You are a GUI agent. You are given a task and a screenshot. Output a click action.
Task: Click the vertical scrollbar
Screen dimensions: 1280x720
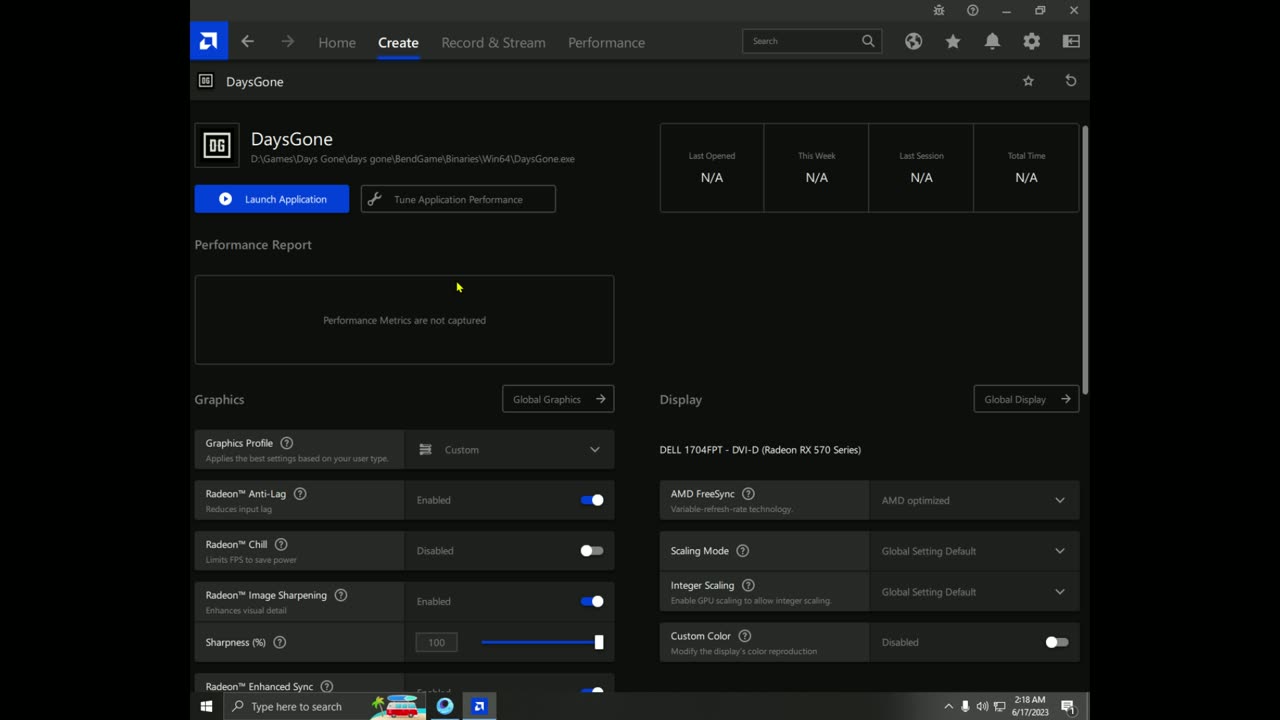(1085, 260)
